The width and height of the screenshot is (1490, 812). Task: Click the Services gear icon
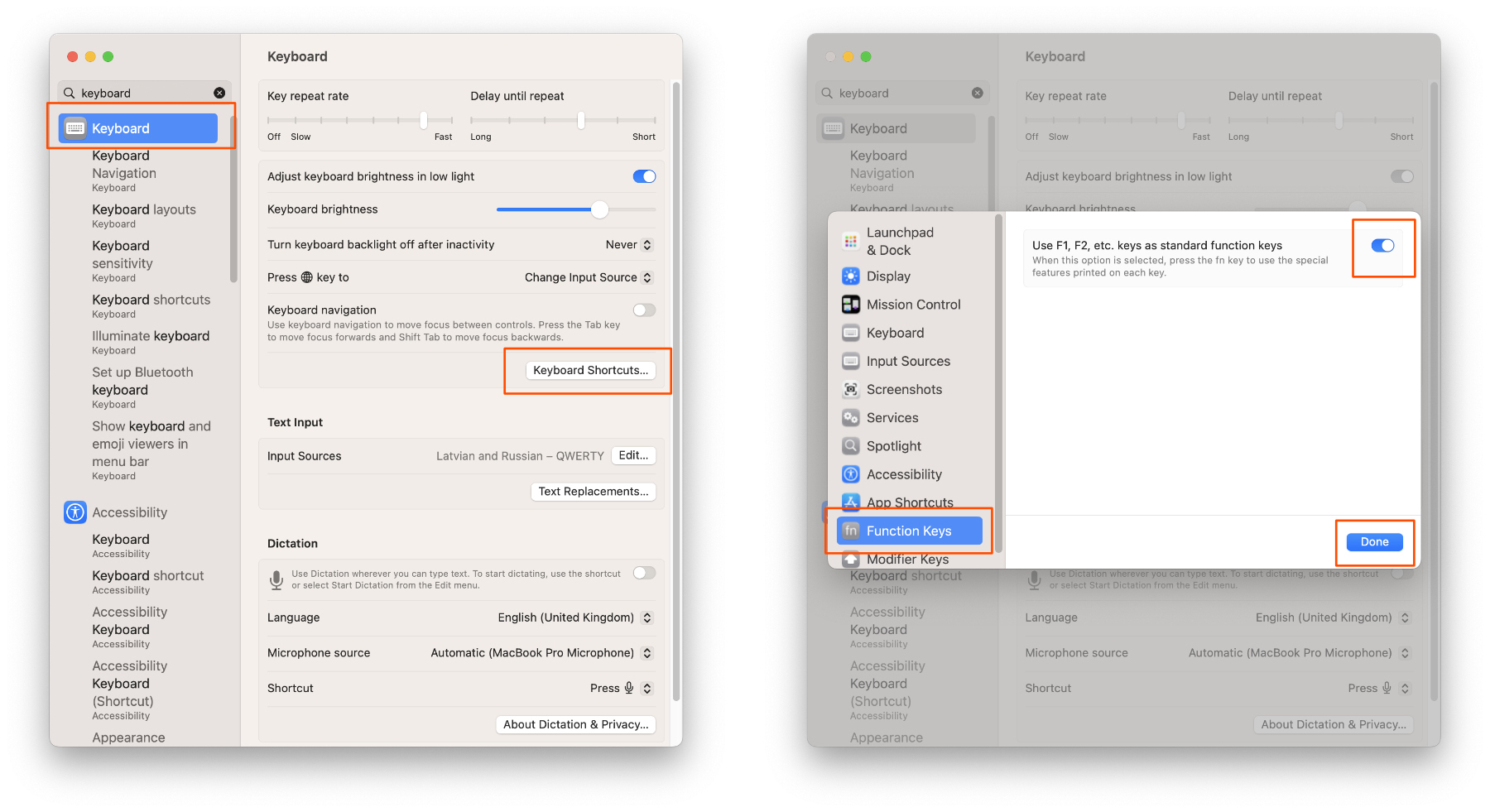[x=850, y=418]
